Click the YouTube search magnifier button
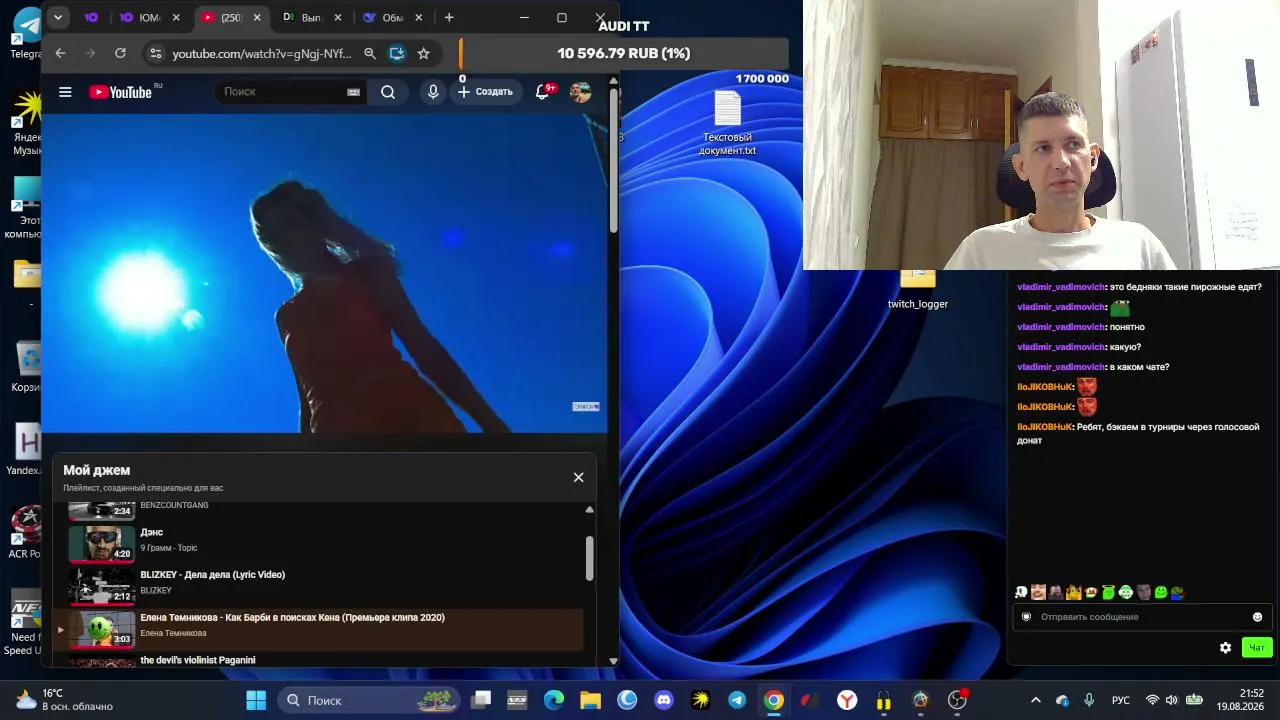The image size is (1280, 720). [x=388, y=92]
